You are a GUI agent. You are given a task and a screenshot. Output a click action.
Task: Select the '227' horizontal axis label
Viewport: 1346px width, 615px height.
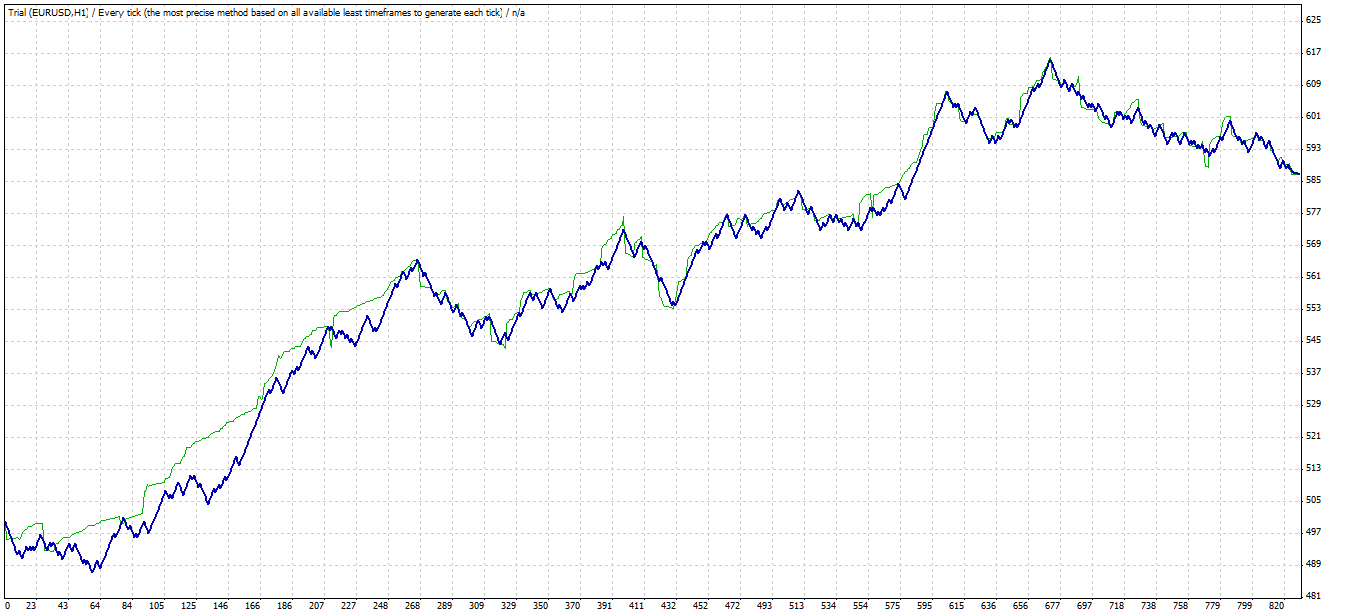click(x=348, y=606)
